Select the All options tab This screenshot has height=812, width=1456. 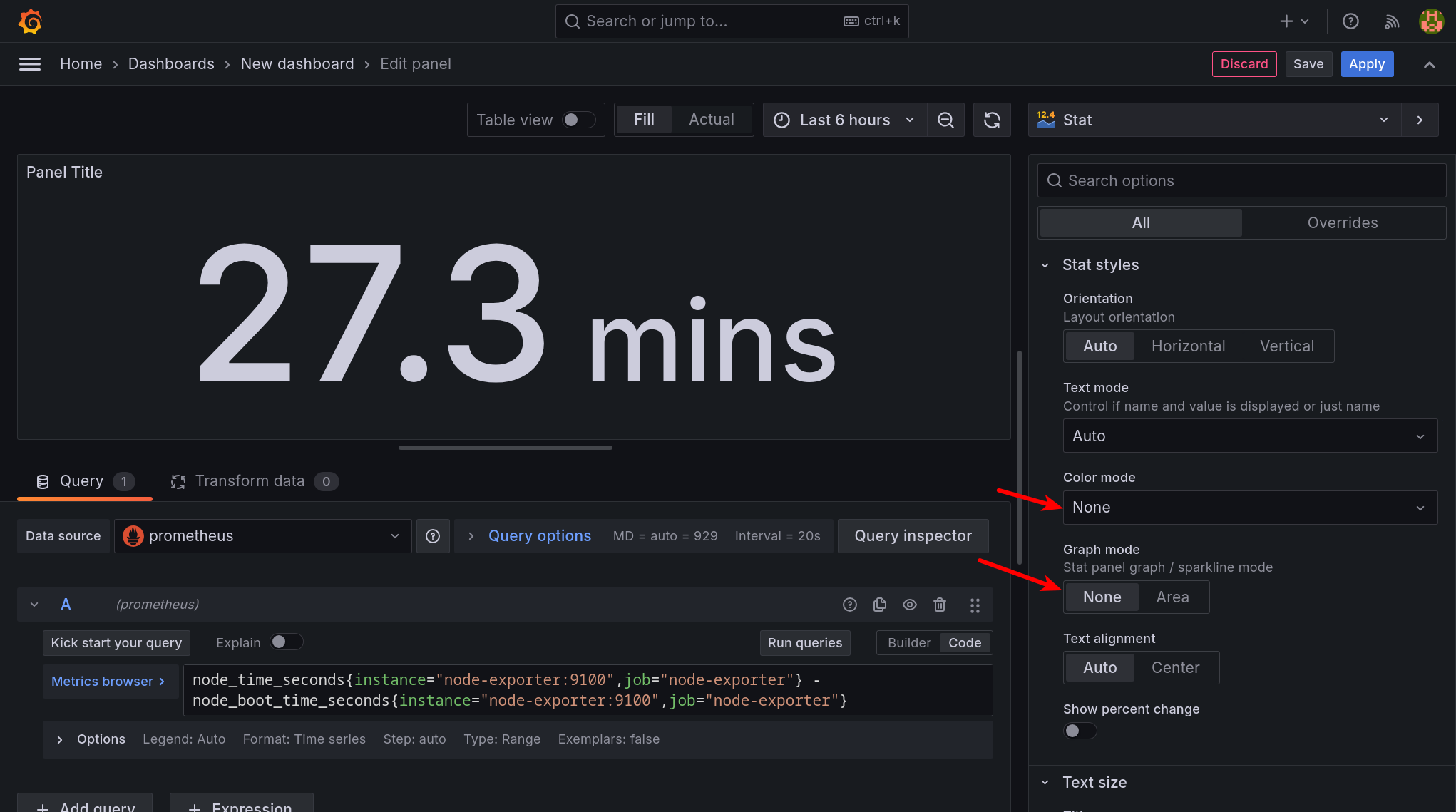[x=1141, y=223]
